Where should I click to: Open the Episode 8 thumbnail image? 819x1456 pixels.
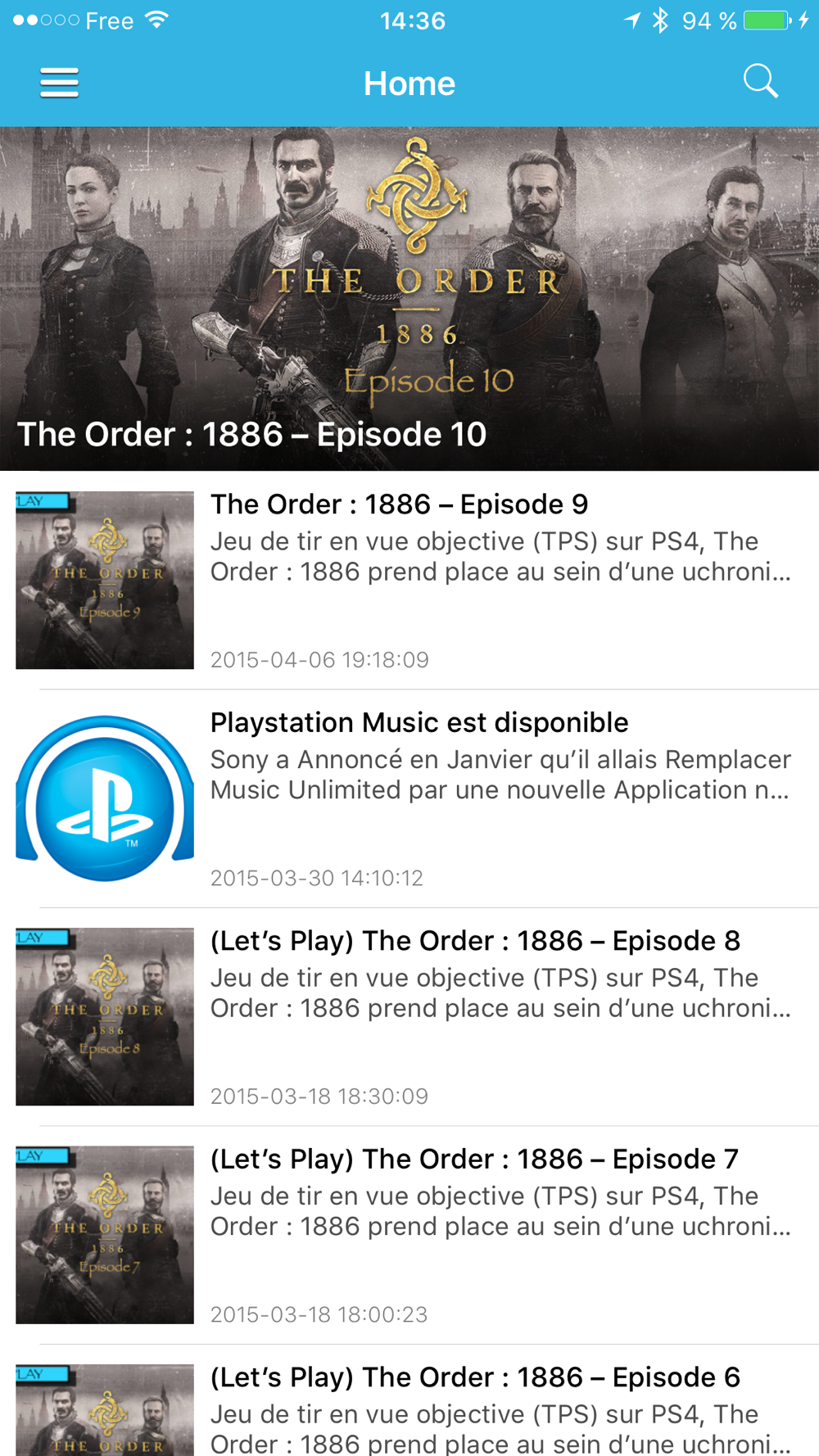click(105, 1016)
